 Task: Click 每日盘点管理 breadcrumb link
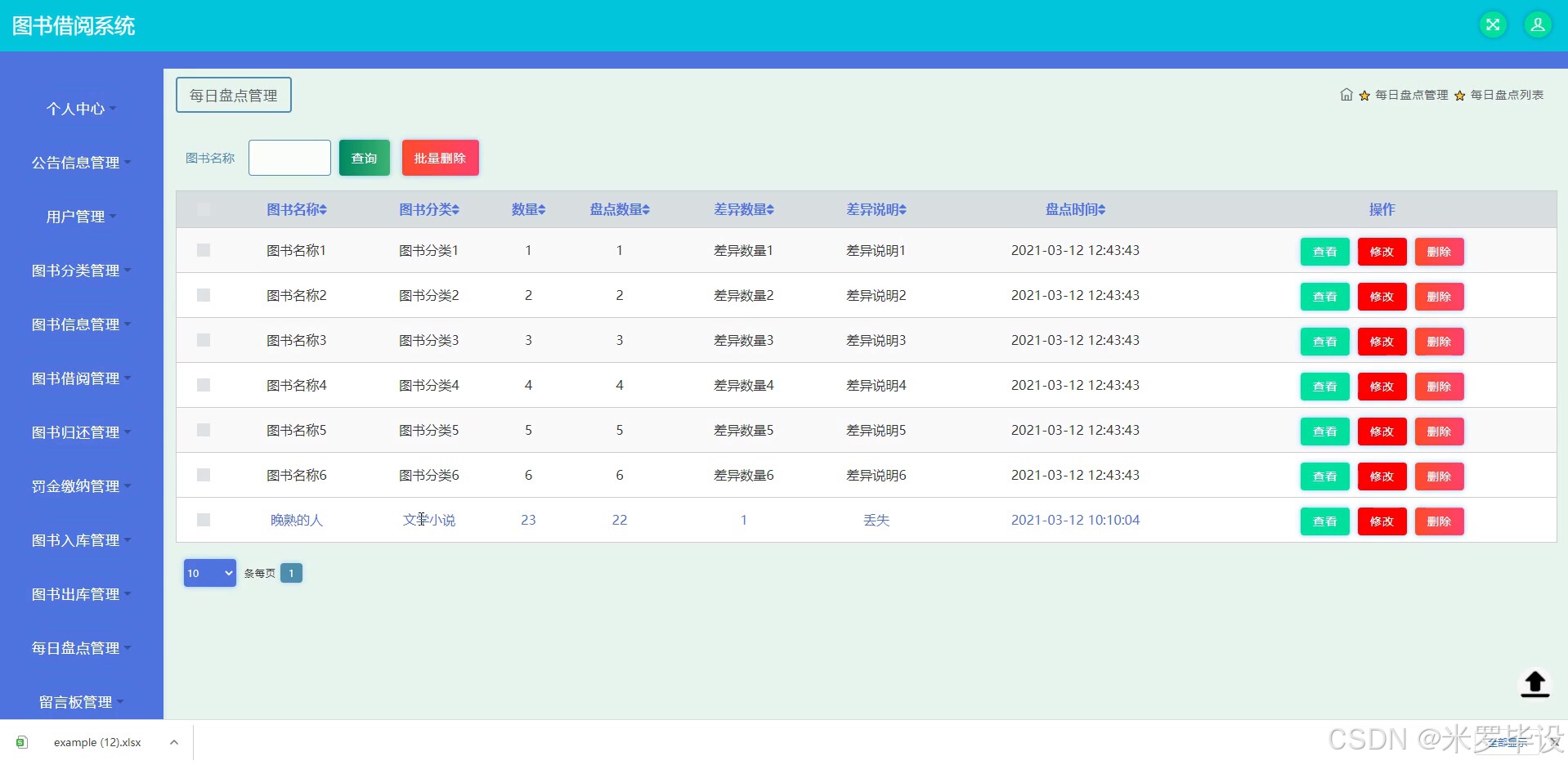point(1411,95)
